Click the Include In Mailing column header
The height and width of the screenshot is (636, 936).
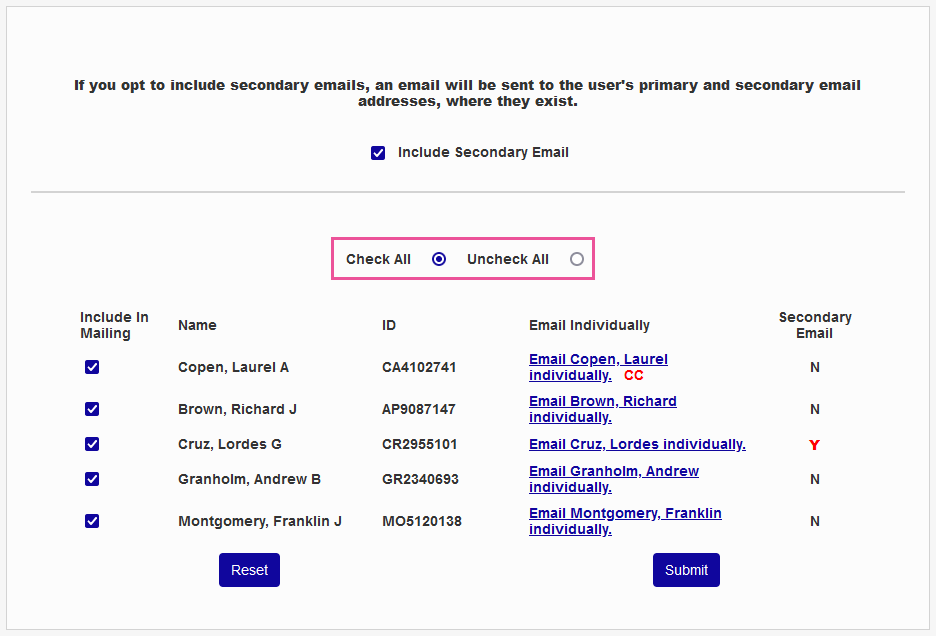pyautogui.click(x=114, y=325)
